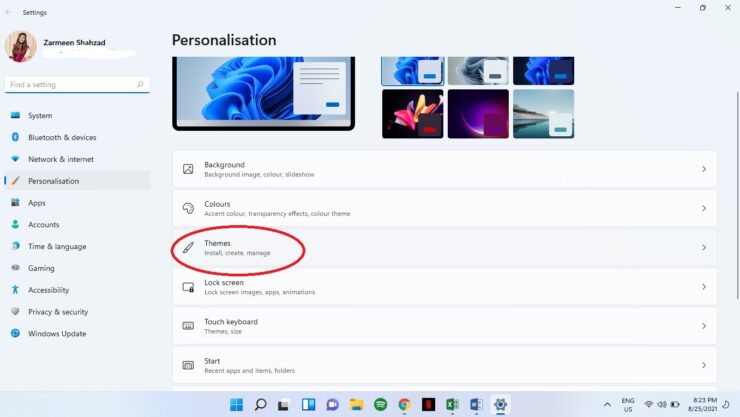Click the Lock screen icon
Viewport: 740px width, 417px height.
click(x=188, y=287)
